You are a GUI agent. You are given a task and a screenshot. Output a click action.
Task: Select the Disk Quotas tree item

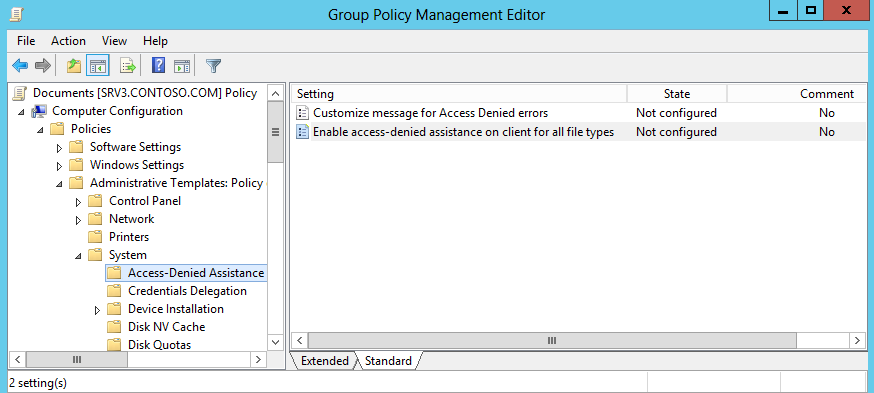(159, 345)
